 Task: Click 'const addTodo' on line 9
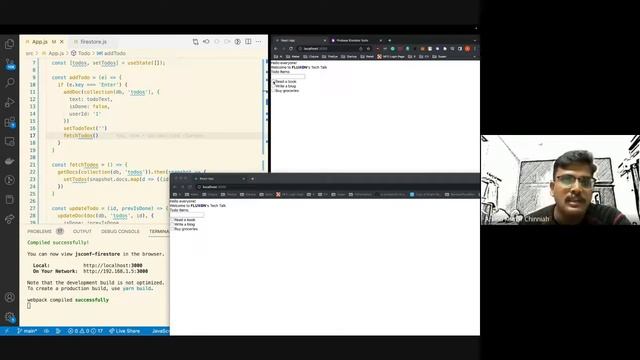coord(71,78)
